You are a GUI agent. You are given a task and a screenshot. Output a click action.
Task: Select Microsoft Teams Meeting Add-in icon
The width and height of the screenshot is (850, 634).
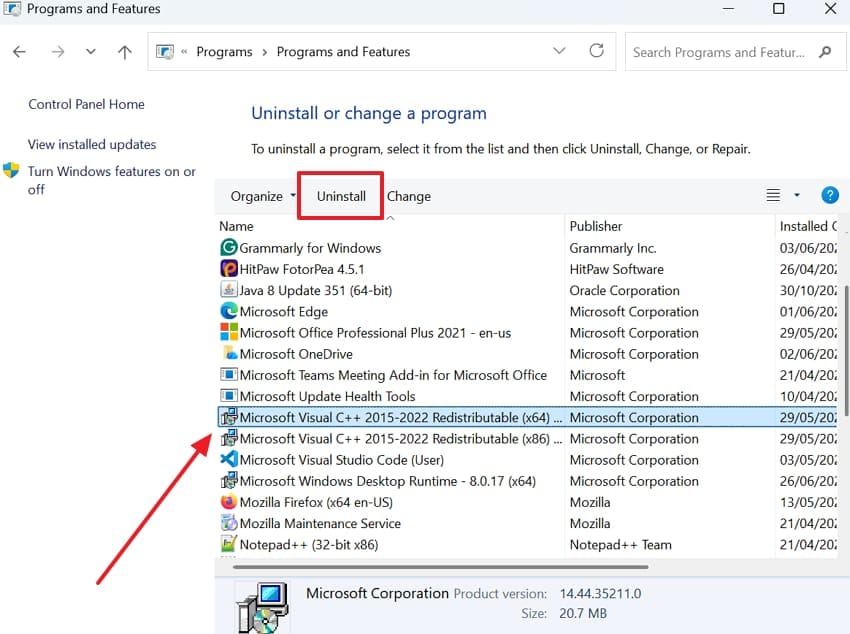(x=229, y=374)
